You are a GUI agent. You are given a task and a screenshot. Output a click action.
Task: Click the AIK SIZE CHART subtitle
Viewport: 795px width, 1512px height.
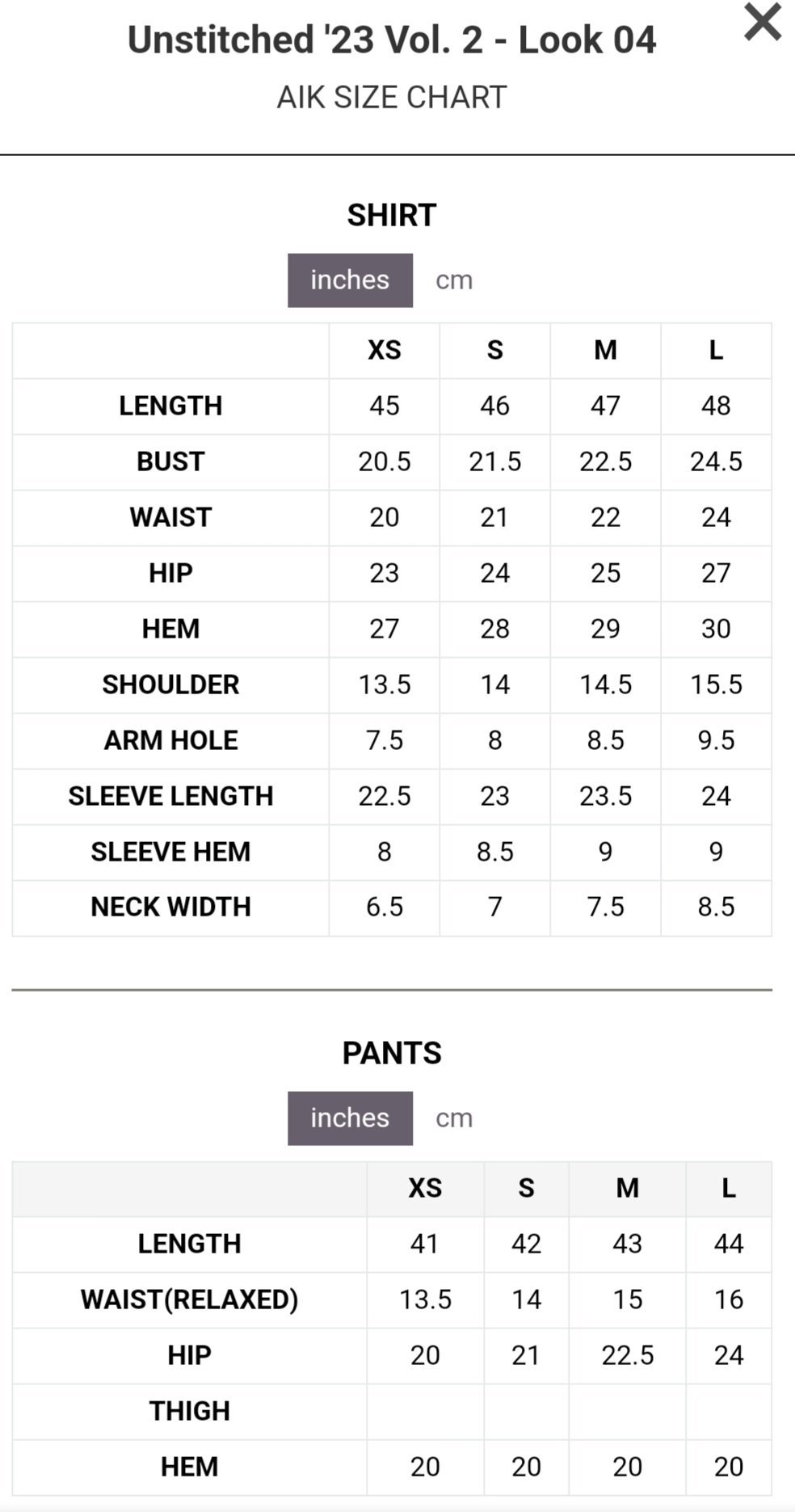click(392, 97)
